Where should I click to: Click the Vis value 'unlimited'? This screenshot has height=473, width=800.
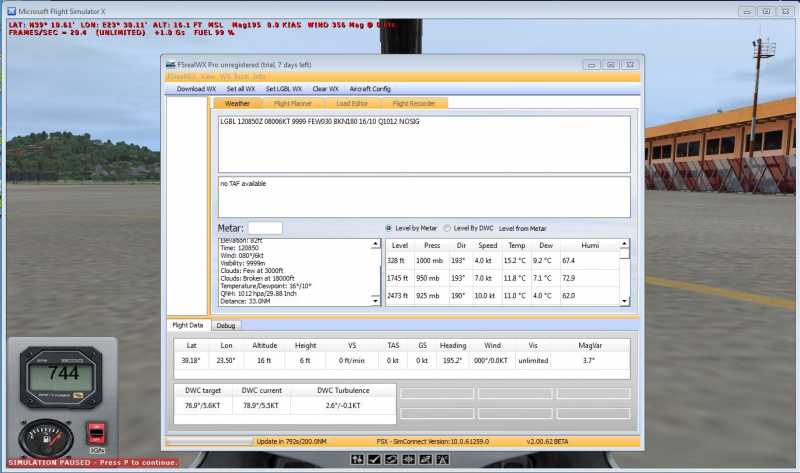pyautogui.click(x=533, y=361)
